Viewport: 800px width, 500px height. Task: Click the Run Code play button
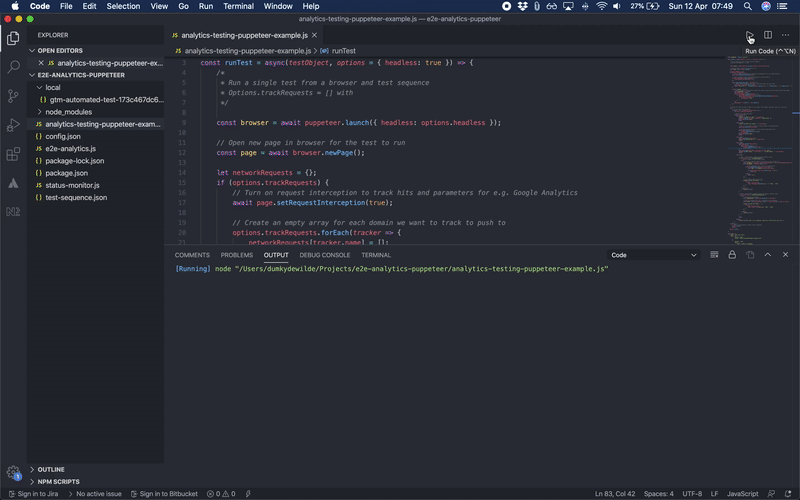[x=750, y=35]
